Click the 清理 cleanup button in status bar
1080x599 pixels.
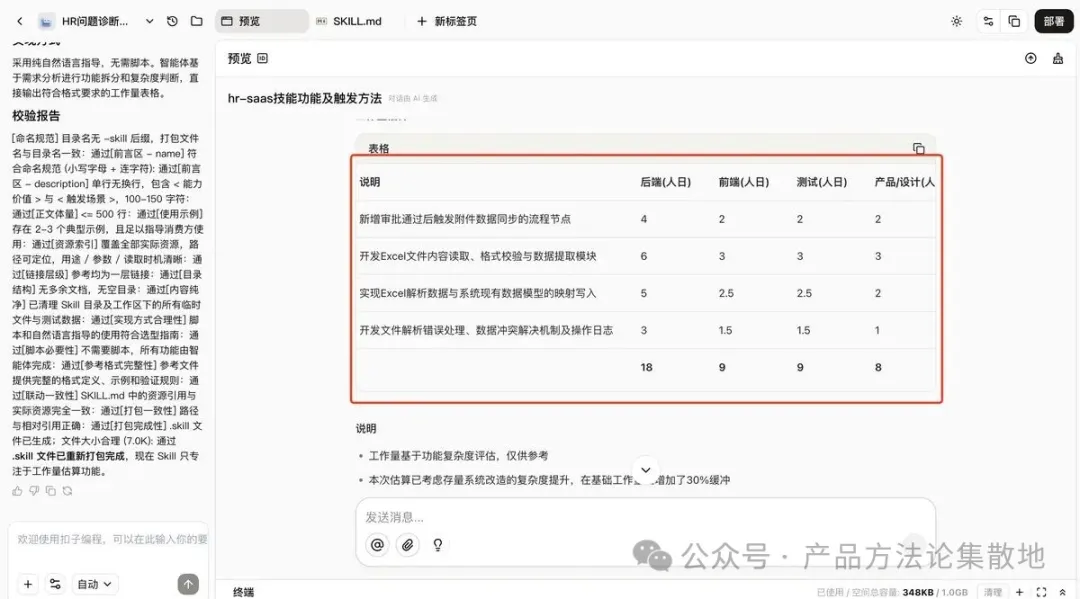click(x=995, y=592)
